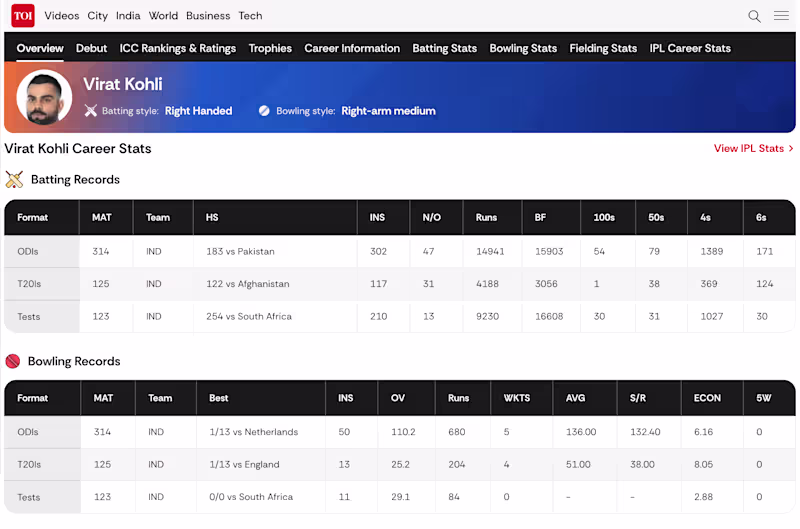Screen dimensions: 800x529
Task: Click the Tests economy value 2.88
Action: 703,497
